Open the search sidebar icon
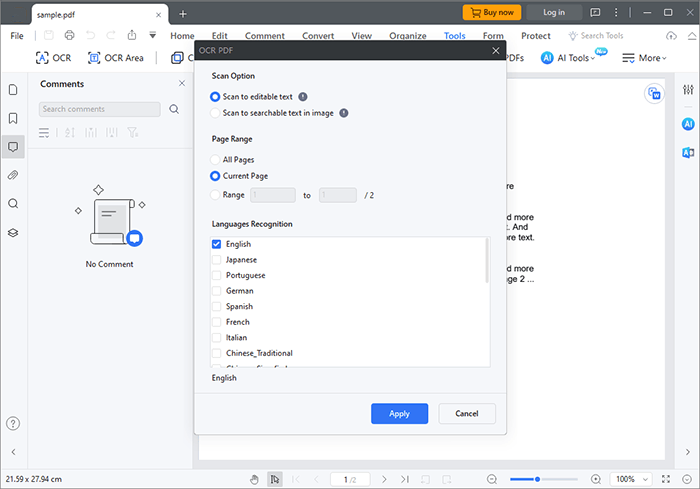The width and height of the screenshot is (700, 489). (13, 204)
